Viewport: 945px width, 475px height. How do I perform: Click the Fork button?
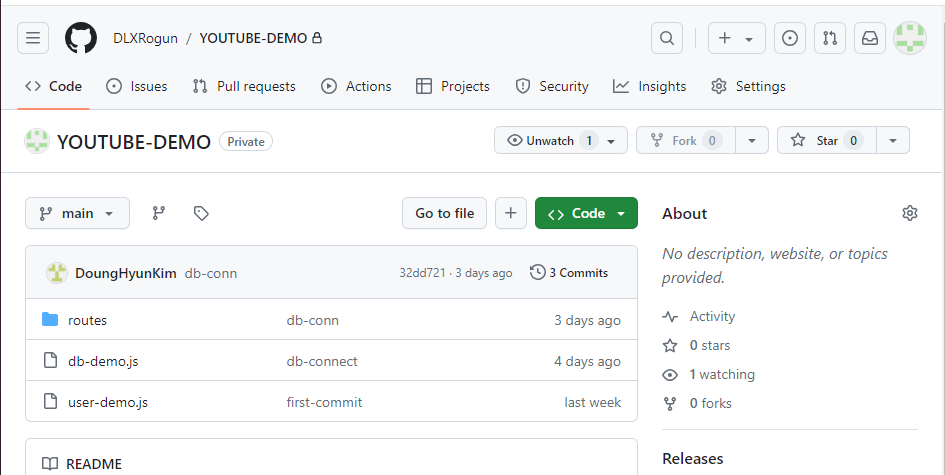pos(686,140)
